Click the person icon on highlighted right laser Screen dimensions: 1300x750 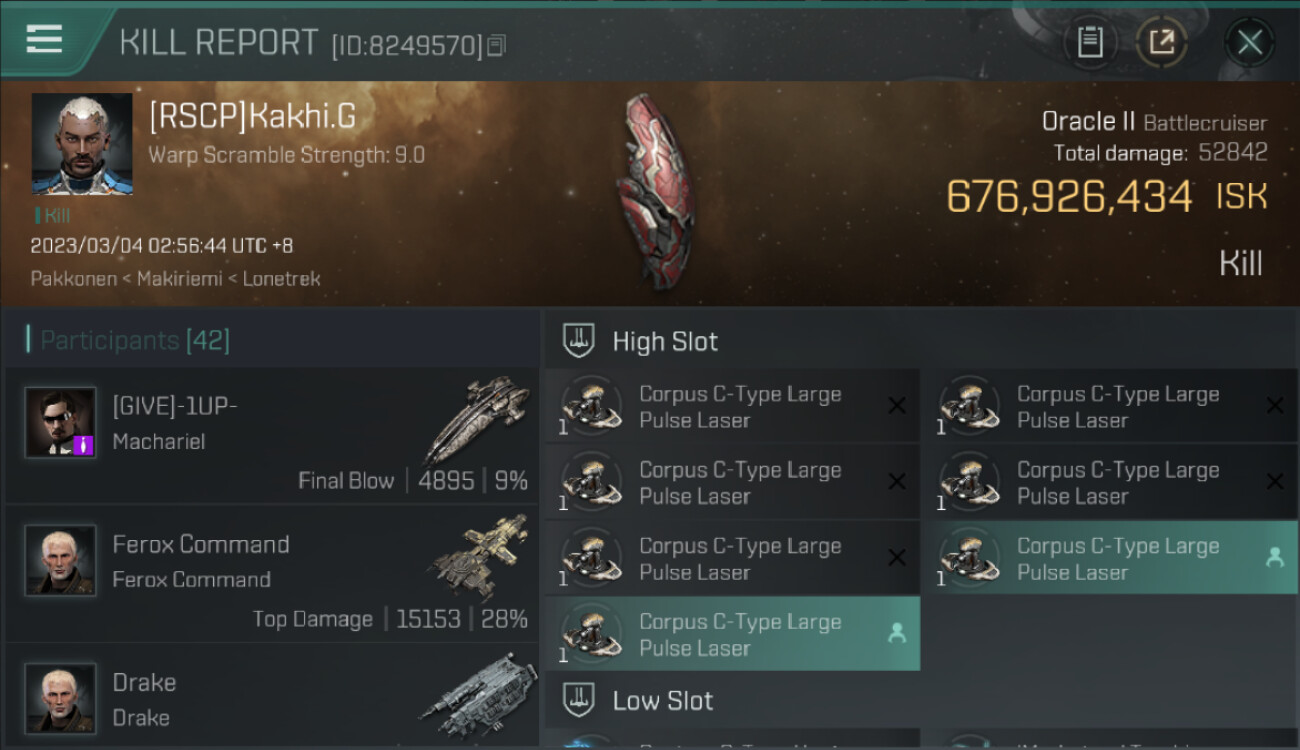(1275, 558)
